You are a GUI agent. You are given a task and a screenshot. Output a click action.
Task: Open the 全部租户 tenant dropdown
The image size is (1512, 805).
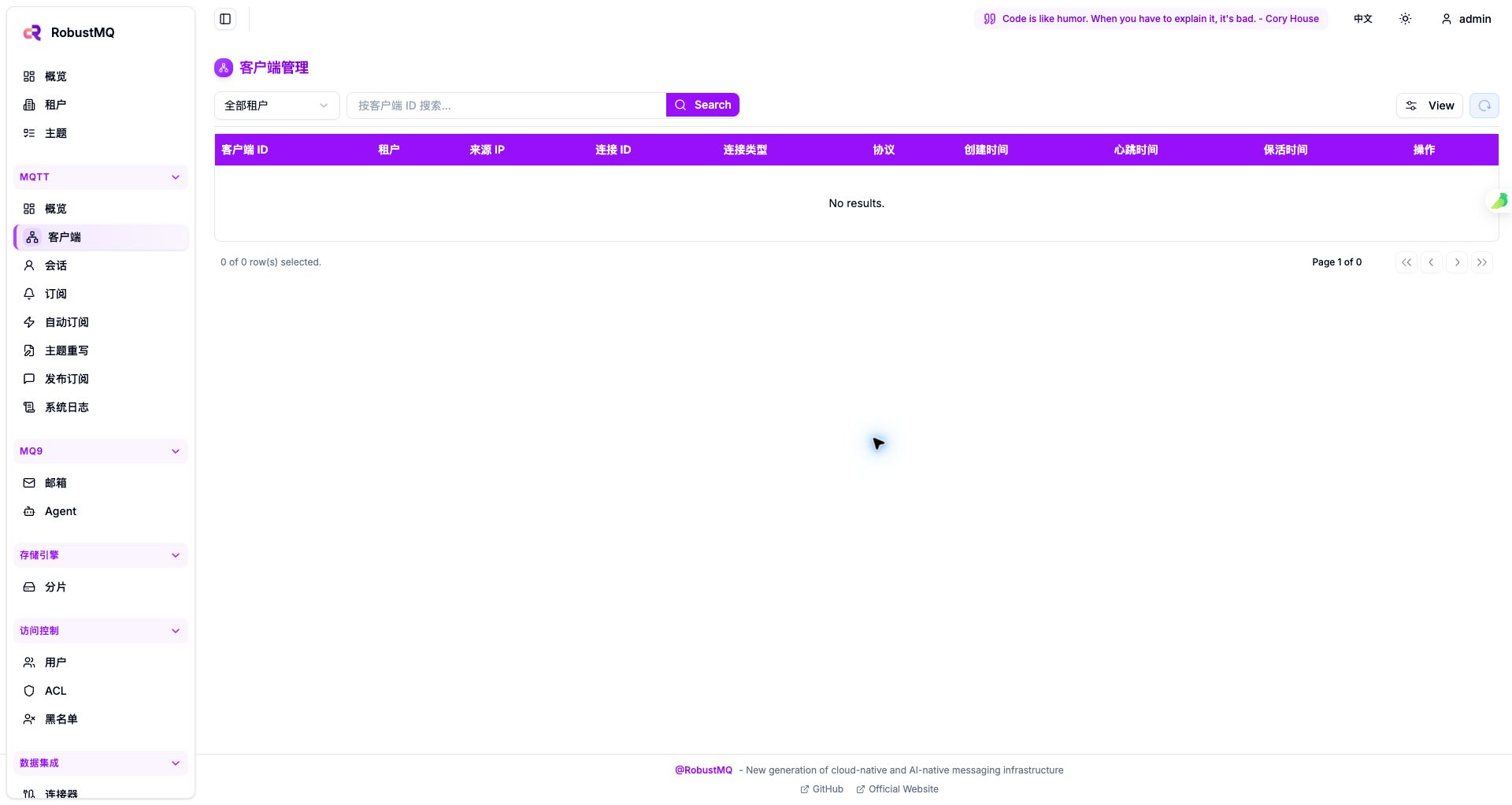pos(277,106)
